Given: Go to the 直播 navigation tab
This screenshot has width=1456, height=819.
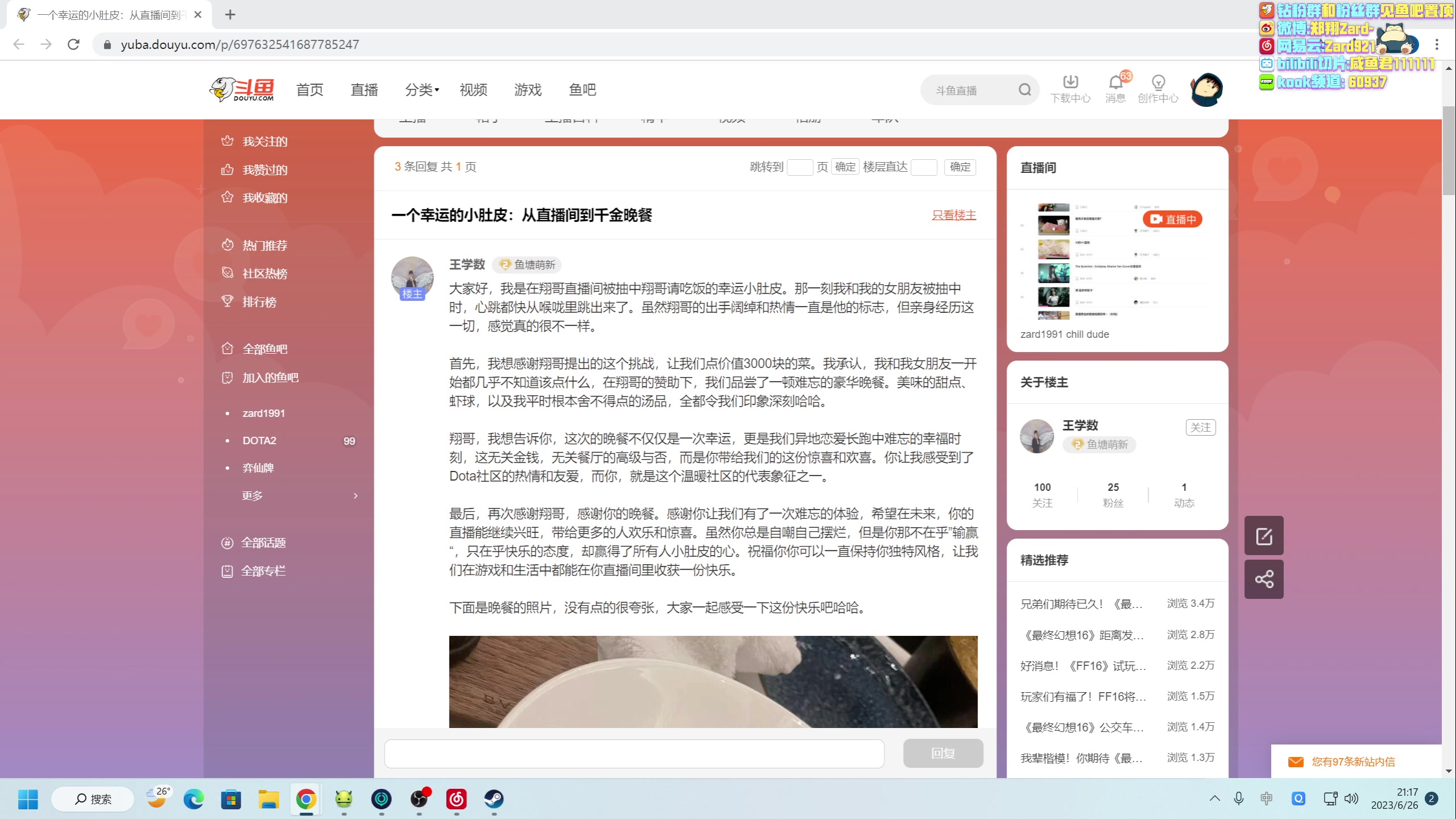Looking at the screenshot, I should (x=364, y=90).
